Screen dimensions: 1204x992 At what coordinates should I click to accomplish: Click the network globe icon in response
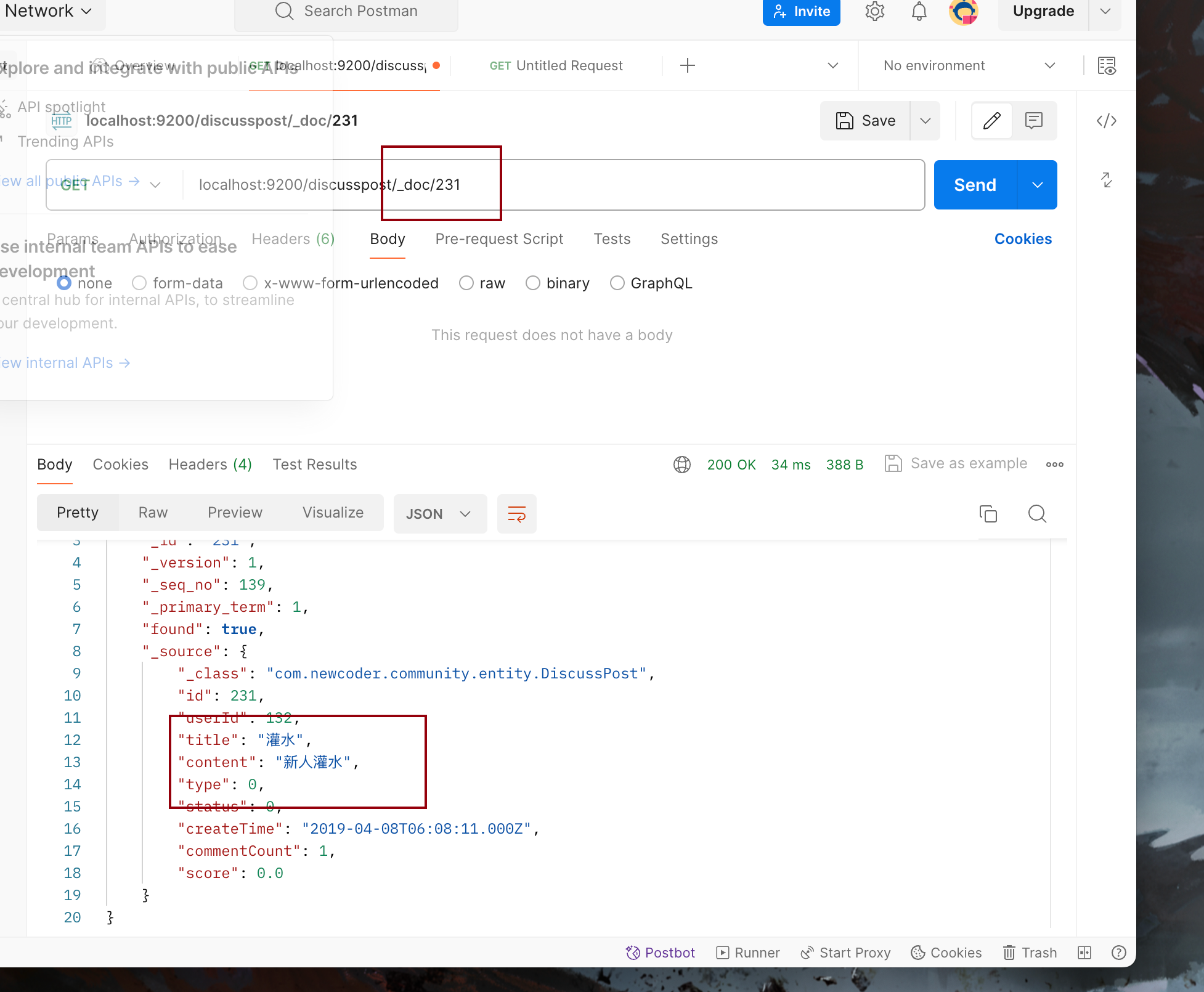tap(682, 465)
